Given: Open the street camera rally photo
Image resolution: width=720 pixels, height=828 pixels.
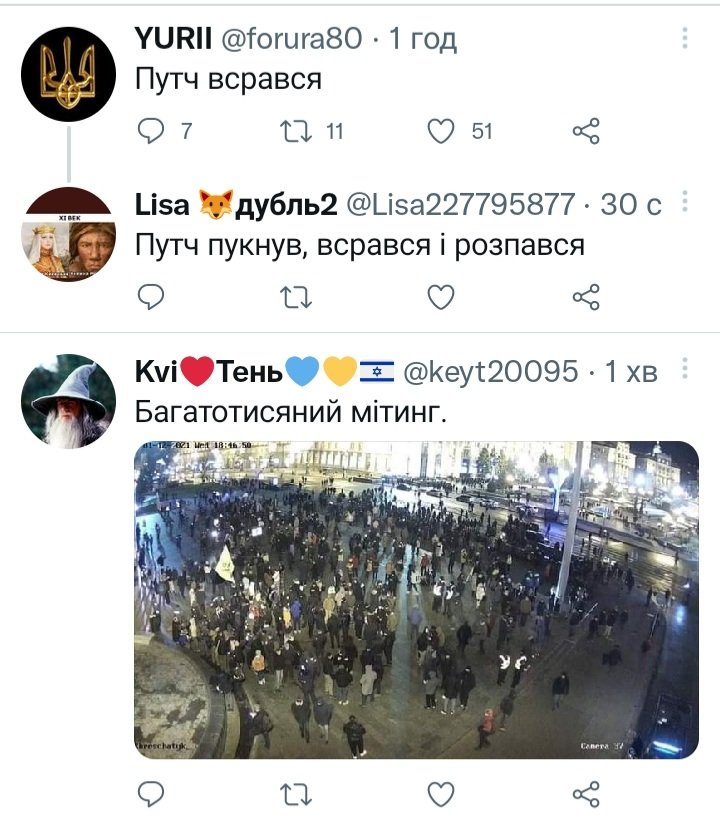Looking at the screenshot, I should pos(416,600).
